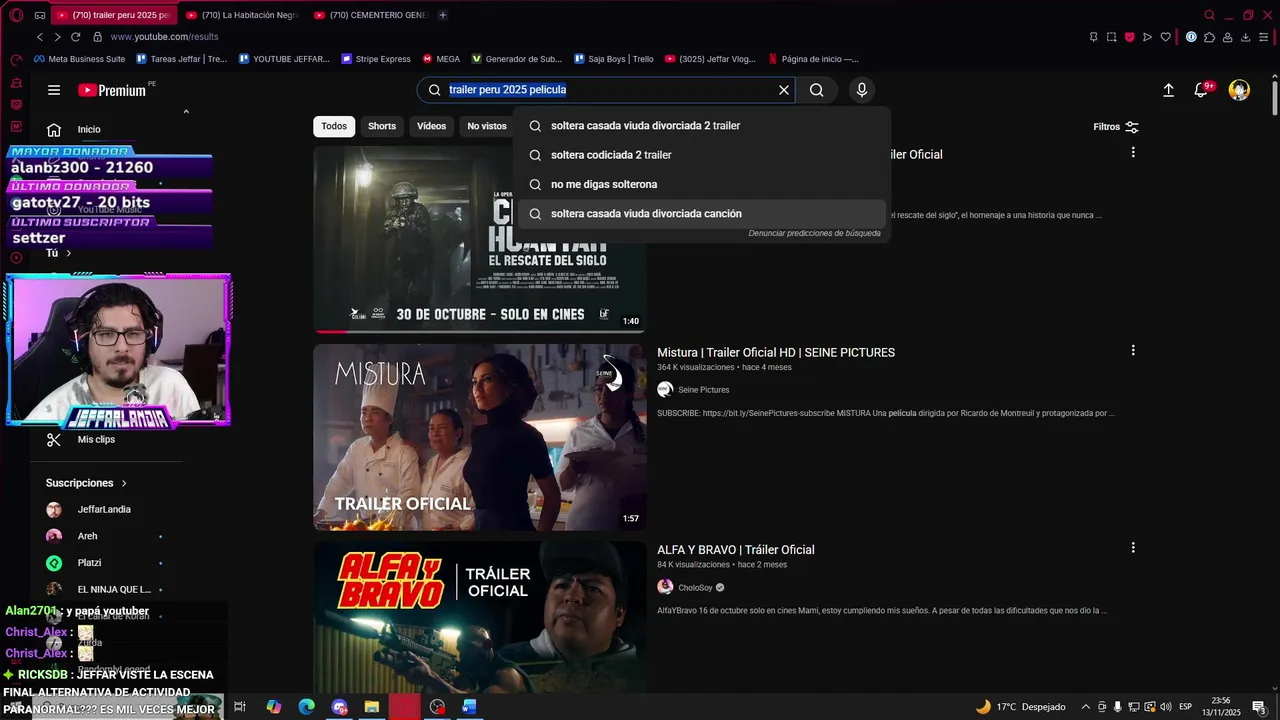Toggle YouTube hamburger guide menu
This screenshot has width=1280, height=720.
click(x=54, y=90)
